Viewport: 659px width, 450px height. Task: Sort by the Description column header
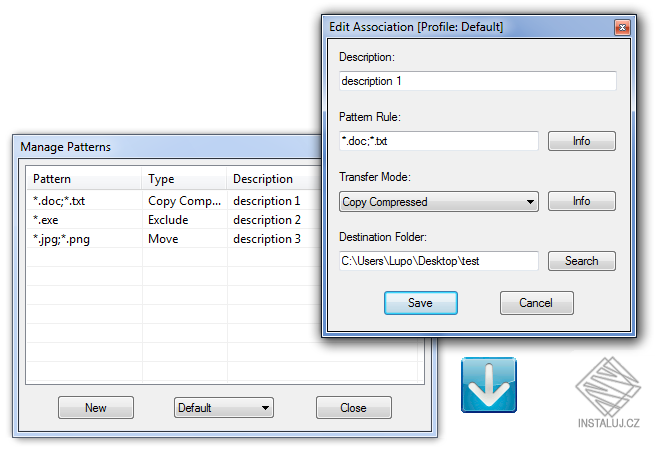click(274, 179)
